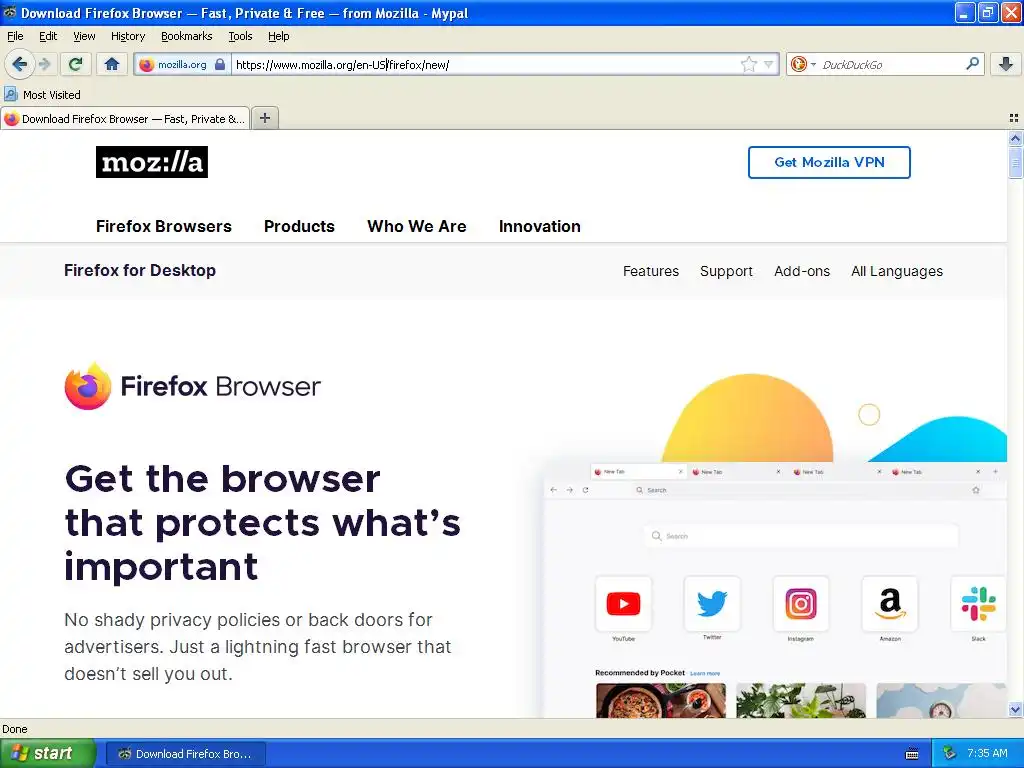Open the Edit menu

tap(48, 36)
